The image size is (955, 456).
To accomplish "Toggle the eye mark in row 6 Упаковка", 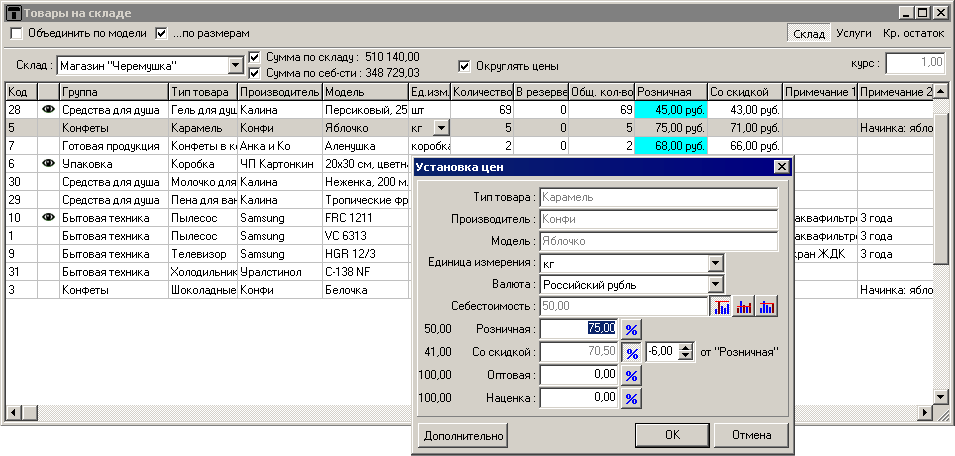I will [49, 164].
